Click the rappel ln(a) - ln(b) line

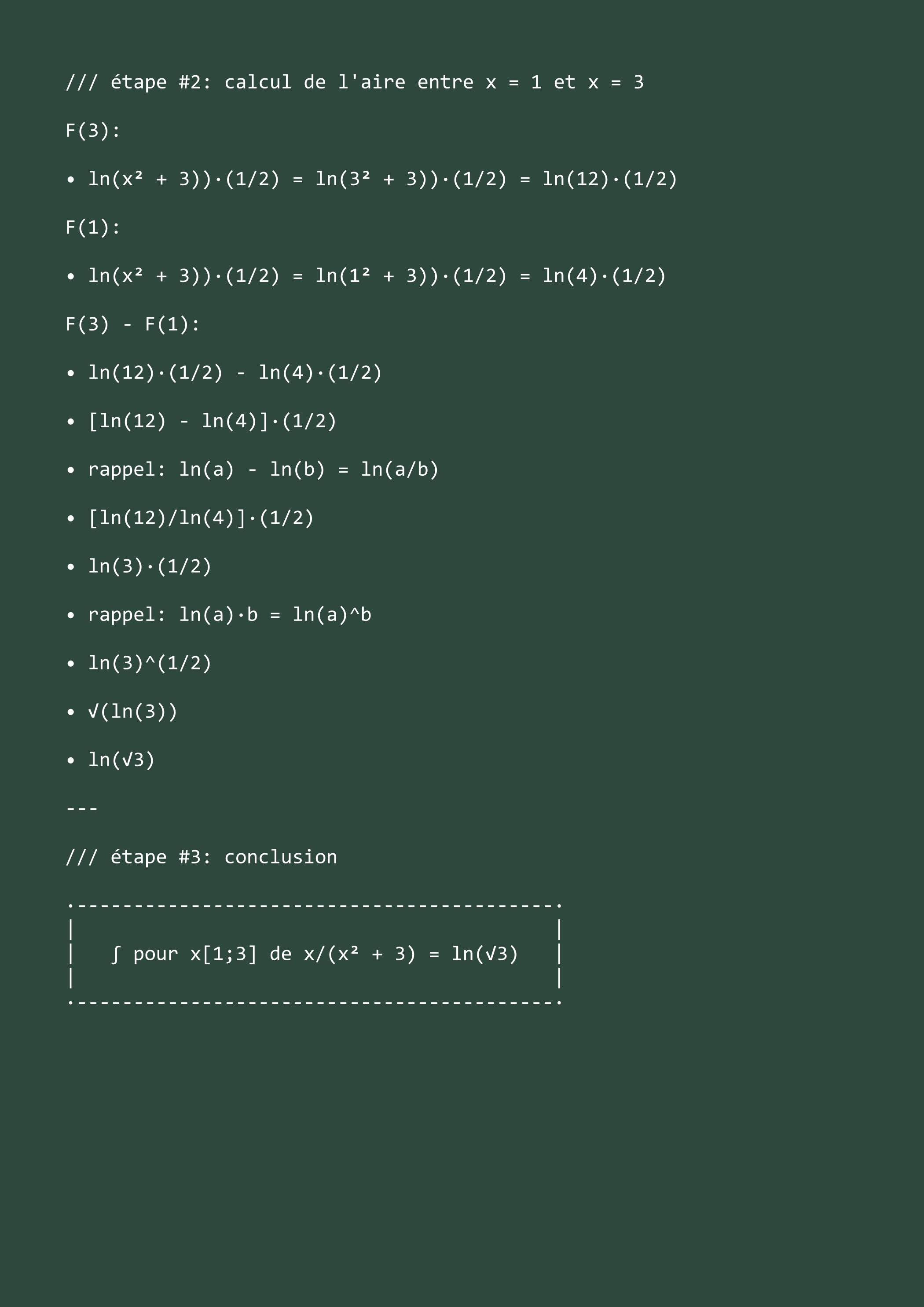(252, 470)
